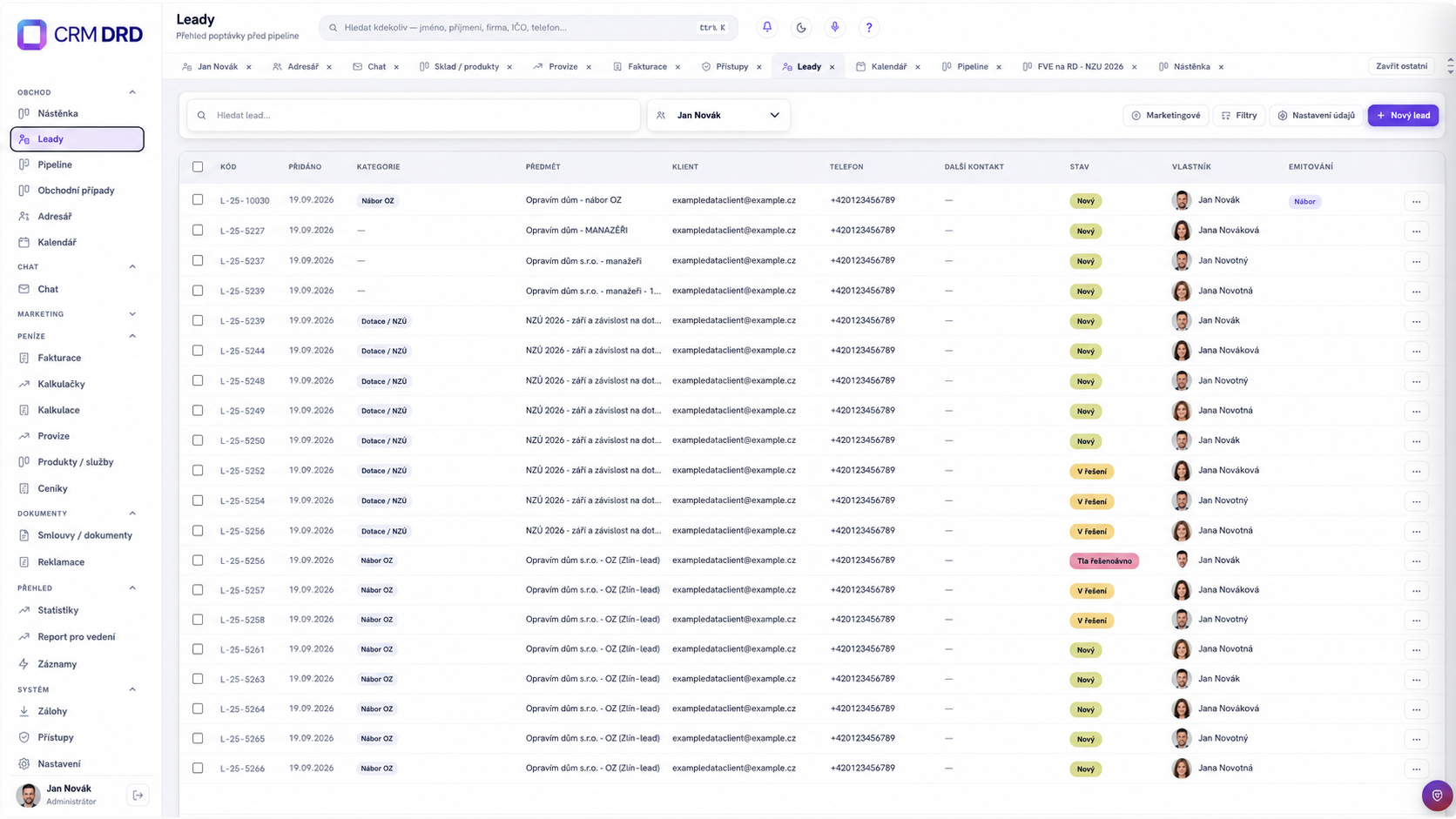Viewport: 1456px width, 819px height.
Task: Open row menu for lead L-25-10030
Action: pyautogui.click(x=1417, y=201)
